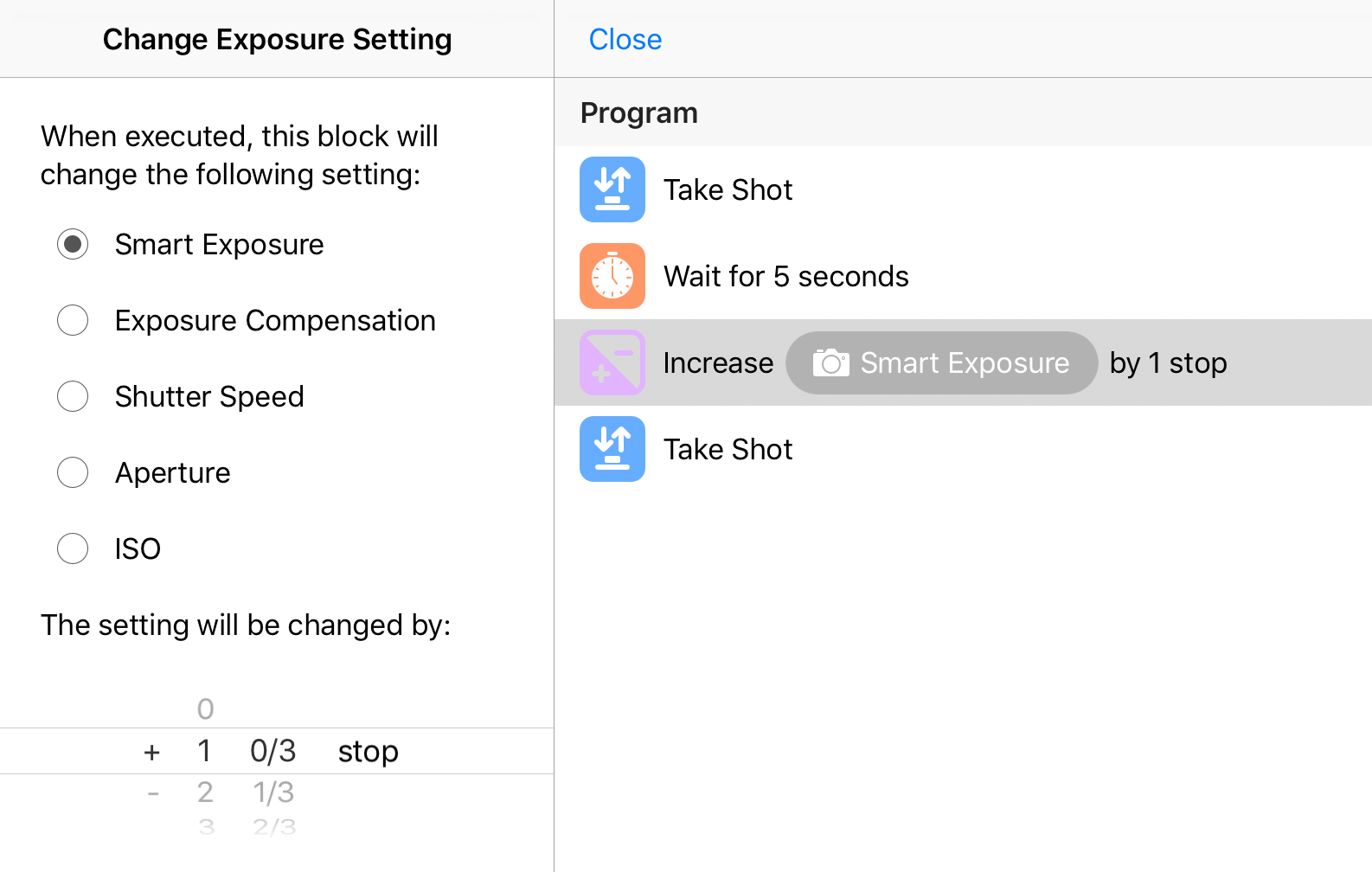1372x872 pixels.
Task: Select the Wait for 5 seconds row
Action: coord(963,276)
